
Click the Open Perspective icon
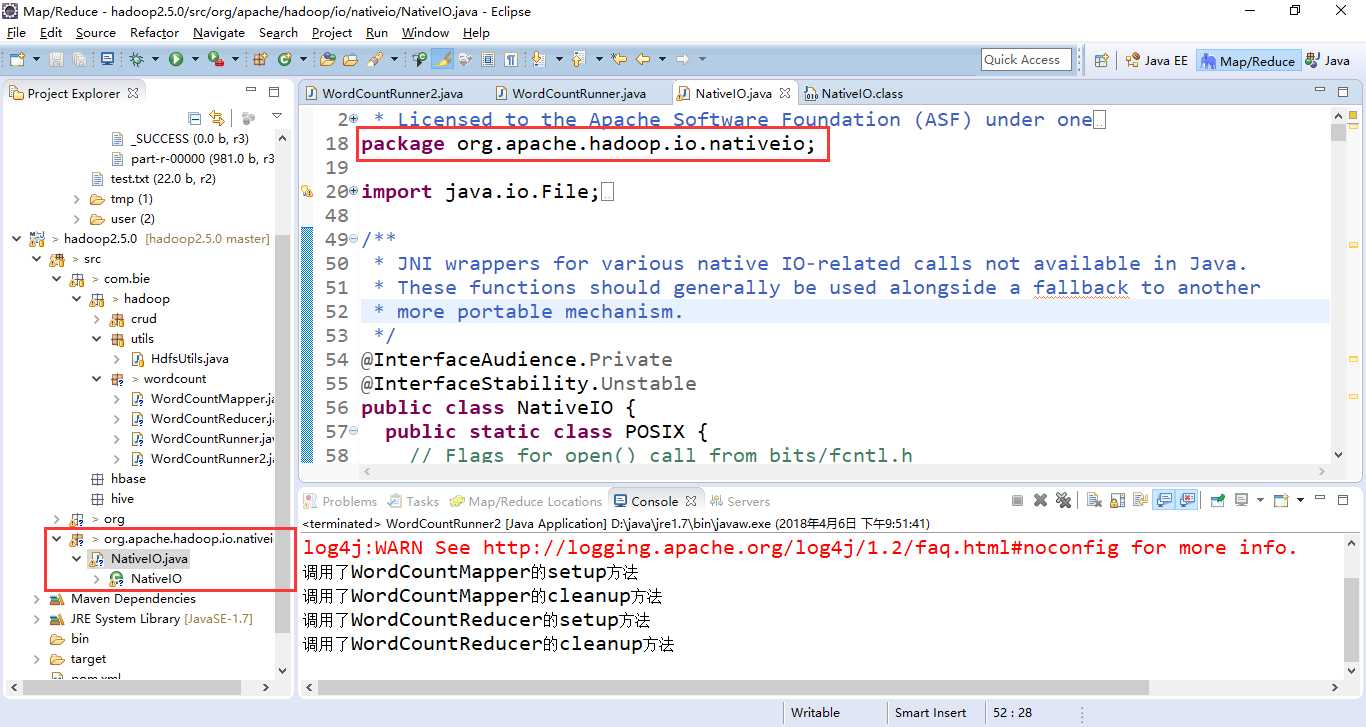[1101, 60]
